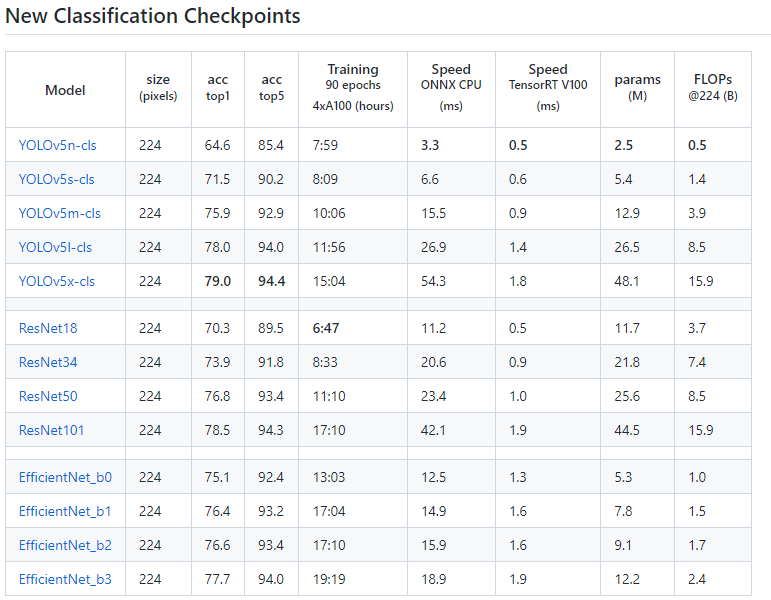Viewport: 771px width, 600px height.
Task: Select the 75.1 top1 accuracy cell
Action: point(217,477)
